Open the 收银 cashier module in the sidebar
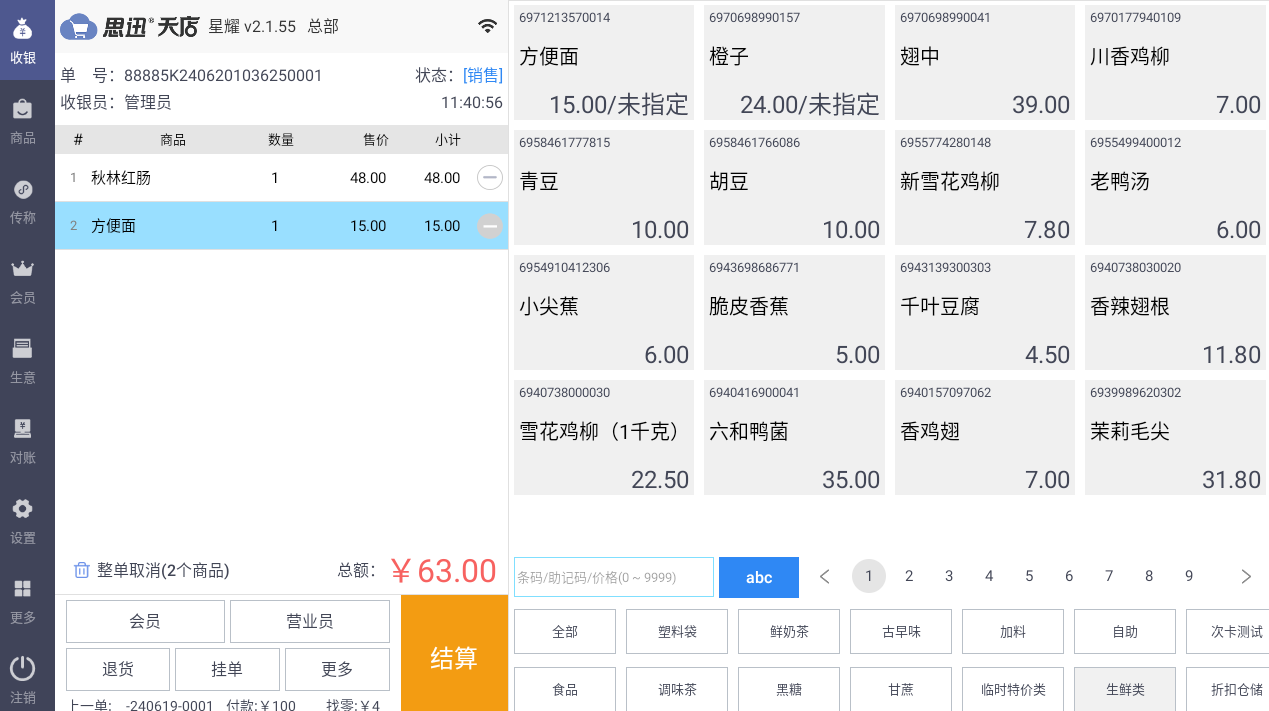This screenshot has height=711, width=1269. [25, 37]
